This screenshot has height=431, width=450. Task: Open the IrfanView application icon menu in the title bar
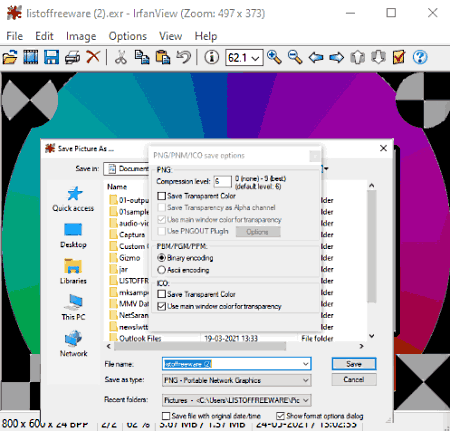pyautogui.click(x=14, y=13)
